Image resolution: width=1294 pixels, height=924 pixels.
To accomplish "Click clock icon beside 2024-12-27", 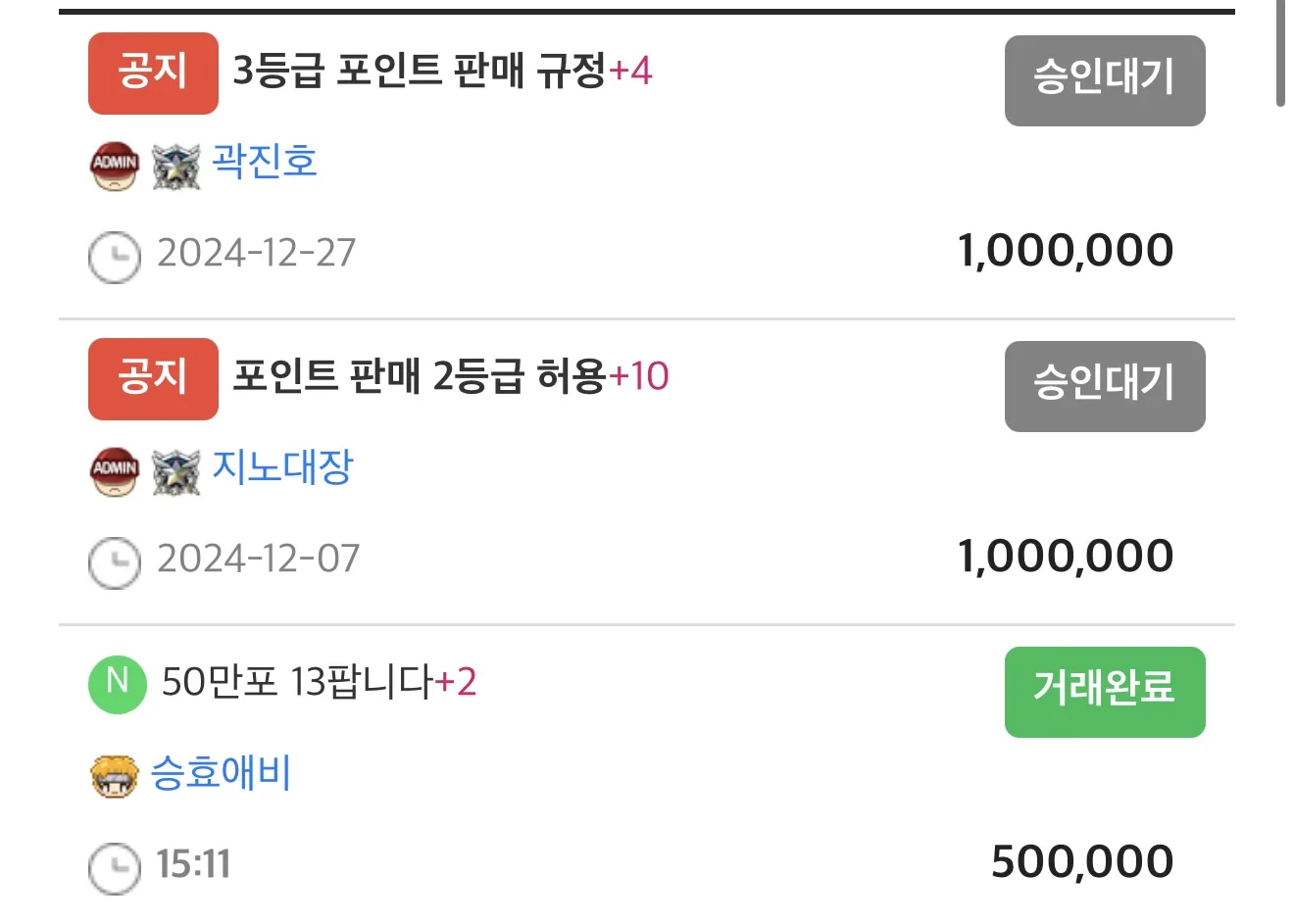I will 115,257.
